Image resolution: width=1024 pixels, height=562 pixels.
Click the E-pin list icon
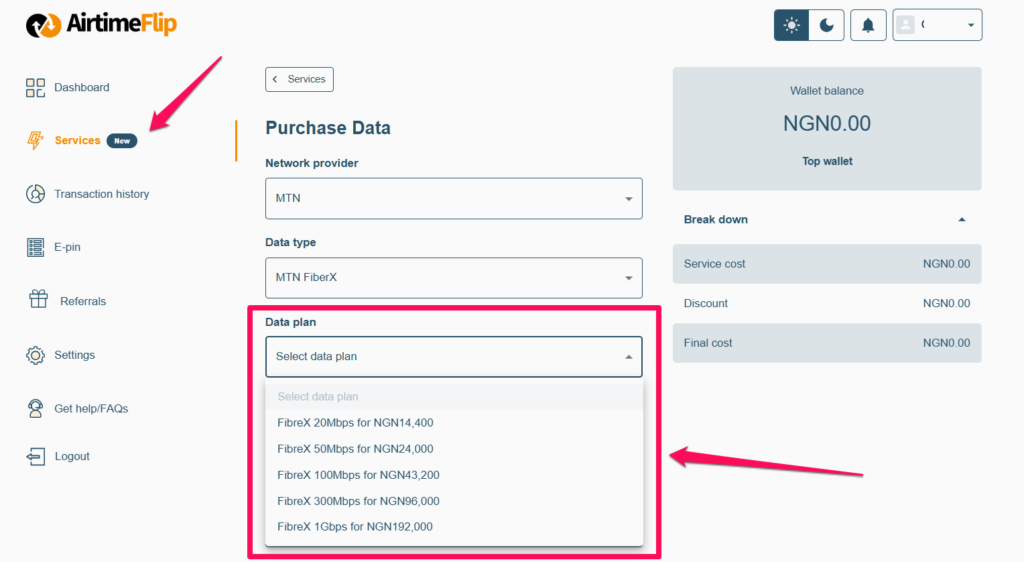[35, 247]
